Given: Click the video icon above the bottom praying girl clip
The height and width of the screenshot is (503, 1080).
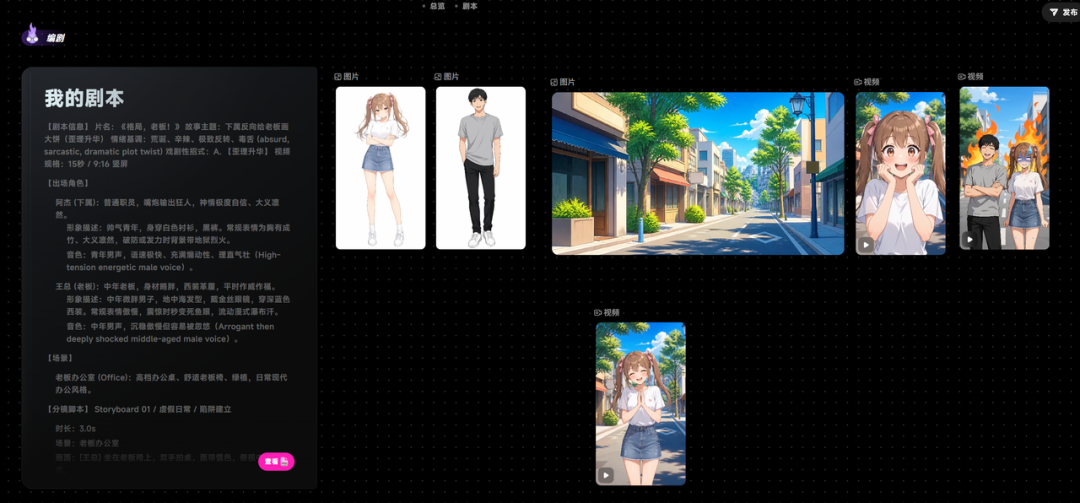Looking at the screenshot, I should pos(599,313).
